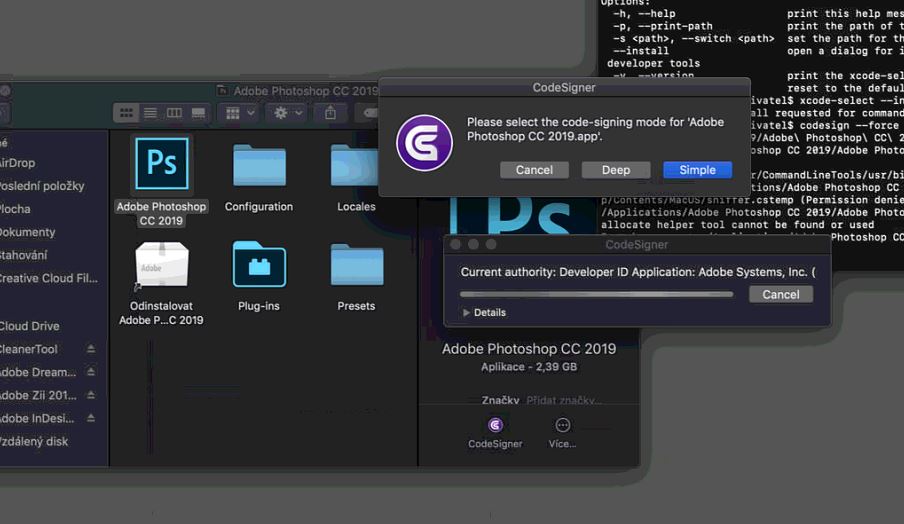Eject the Adobe Zii volume
The width and height of the screenshot is (904, 524).
coord(91,395)
